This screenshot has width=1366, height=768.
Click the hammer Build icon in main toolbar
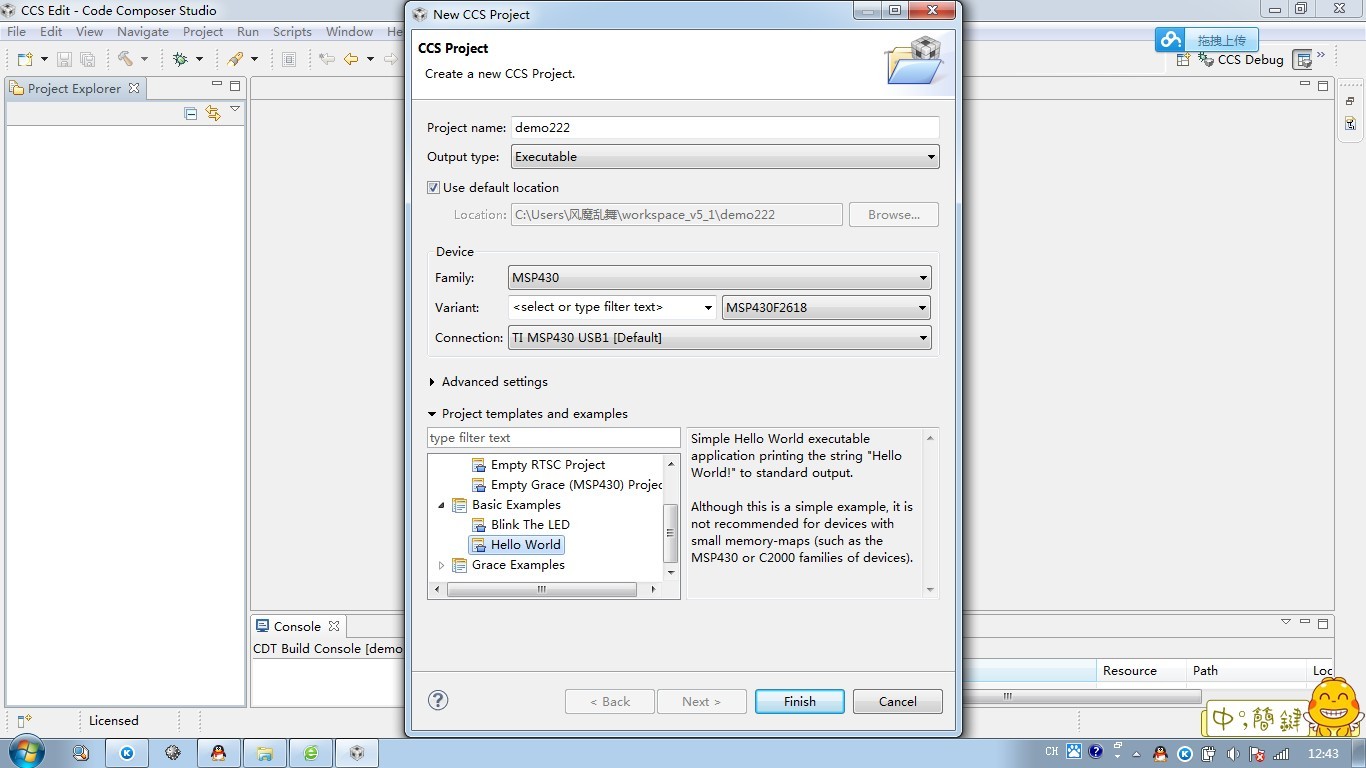click(x=125, y=59)
